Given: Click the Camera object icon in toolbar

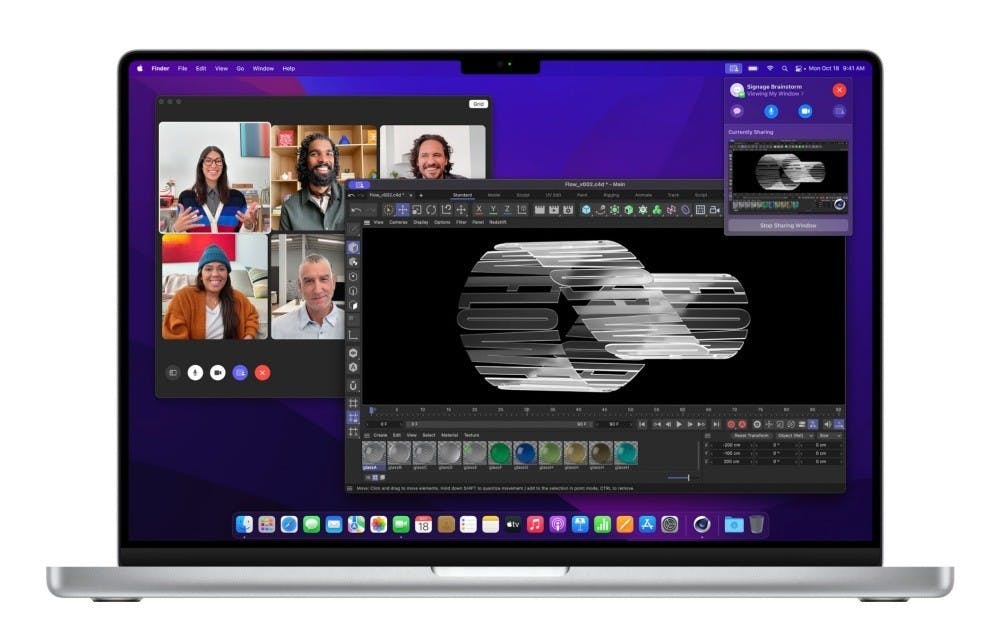Looking at the screenshot, I should [x=715, y=210].
